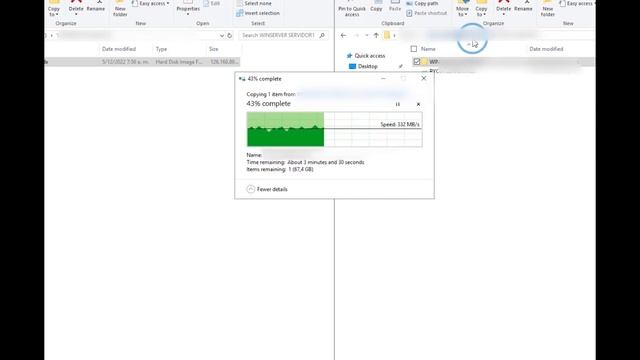Click the folder icon in right address bar
This screenshot has width=640, height=360.
[387, 36]
